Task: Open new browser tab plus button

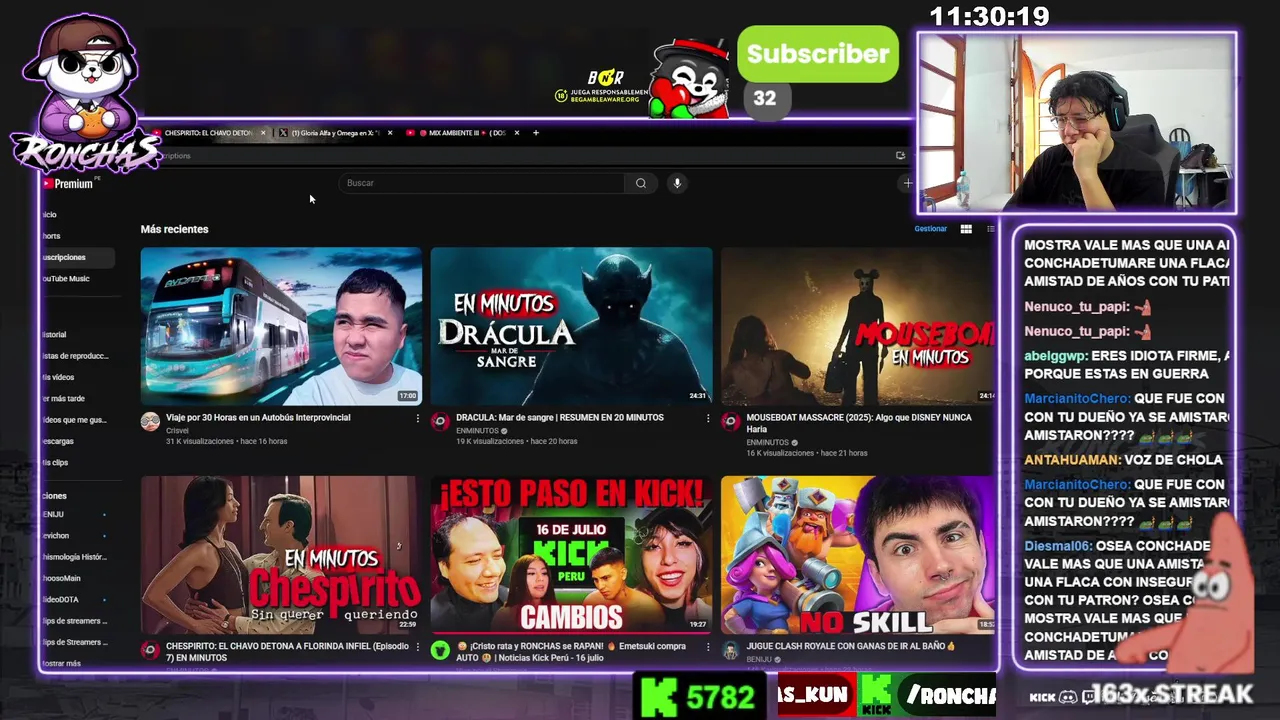Action: click(536, 133)
